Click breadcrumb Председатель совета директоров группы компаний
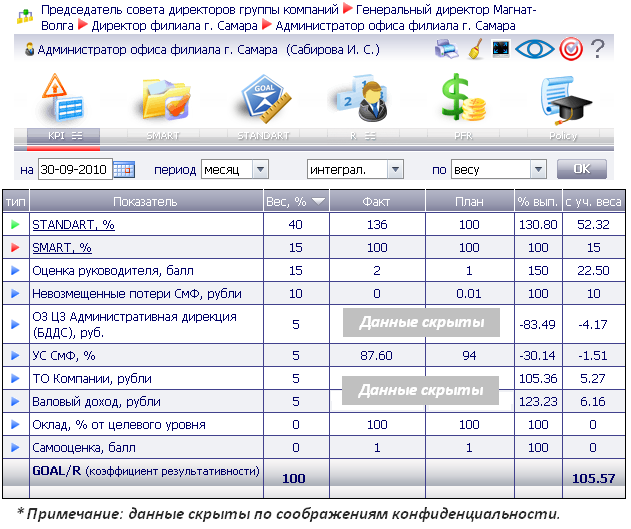The image size is (631, 529). [x=190, y=9]
